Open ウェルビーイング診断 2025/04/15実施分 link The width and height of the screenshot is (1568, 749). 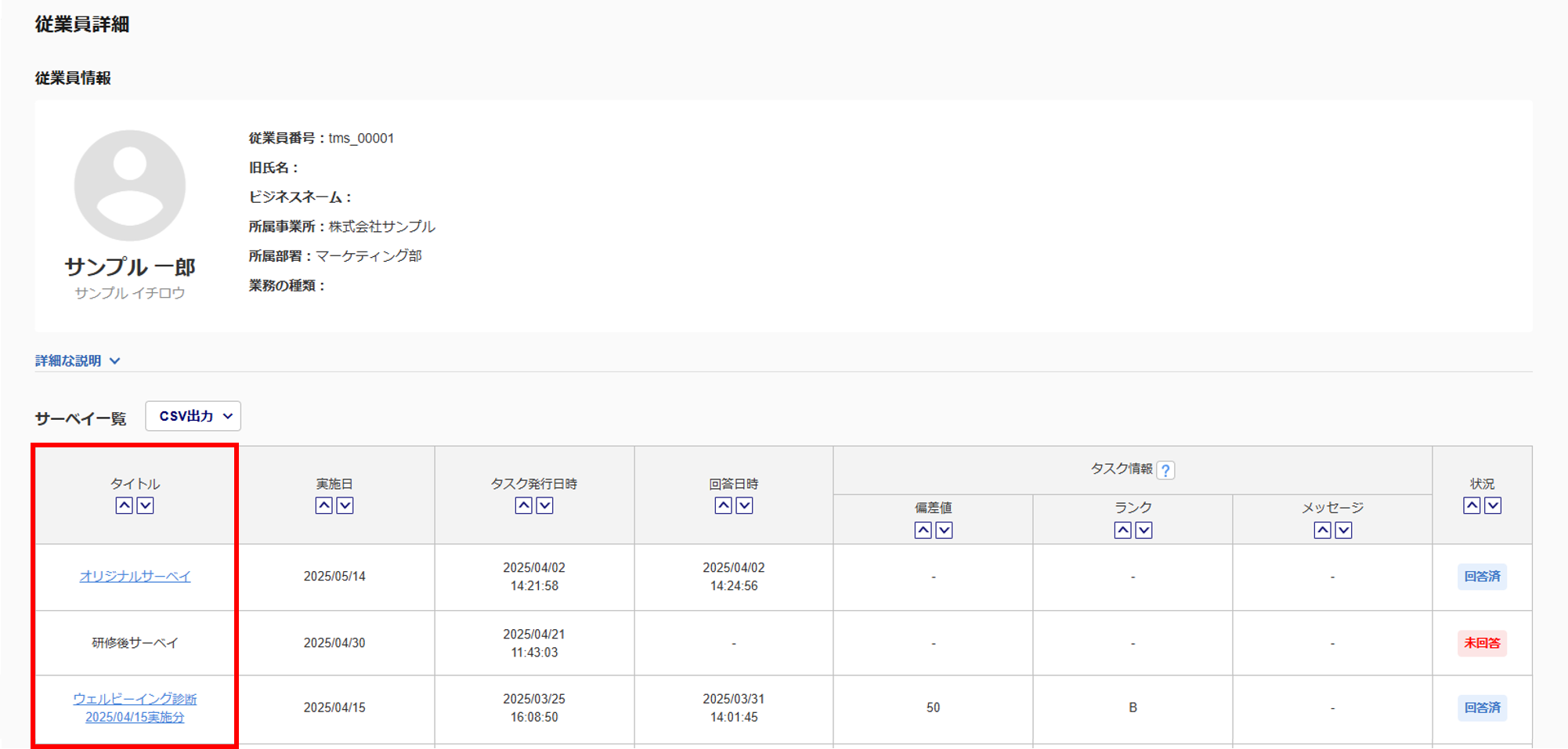point(135,707)
